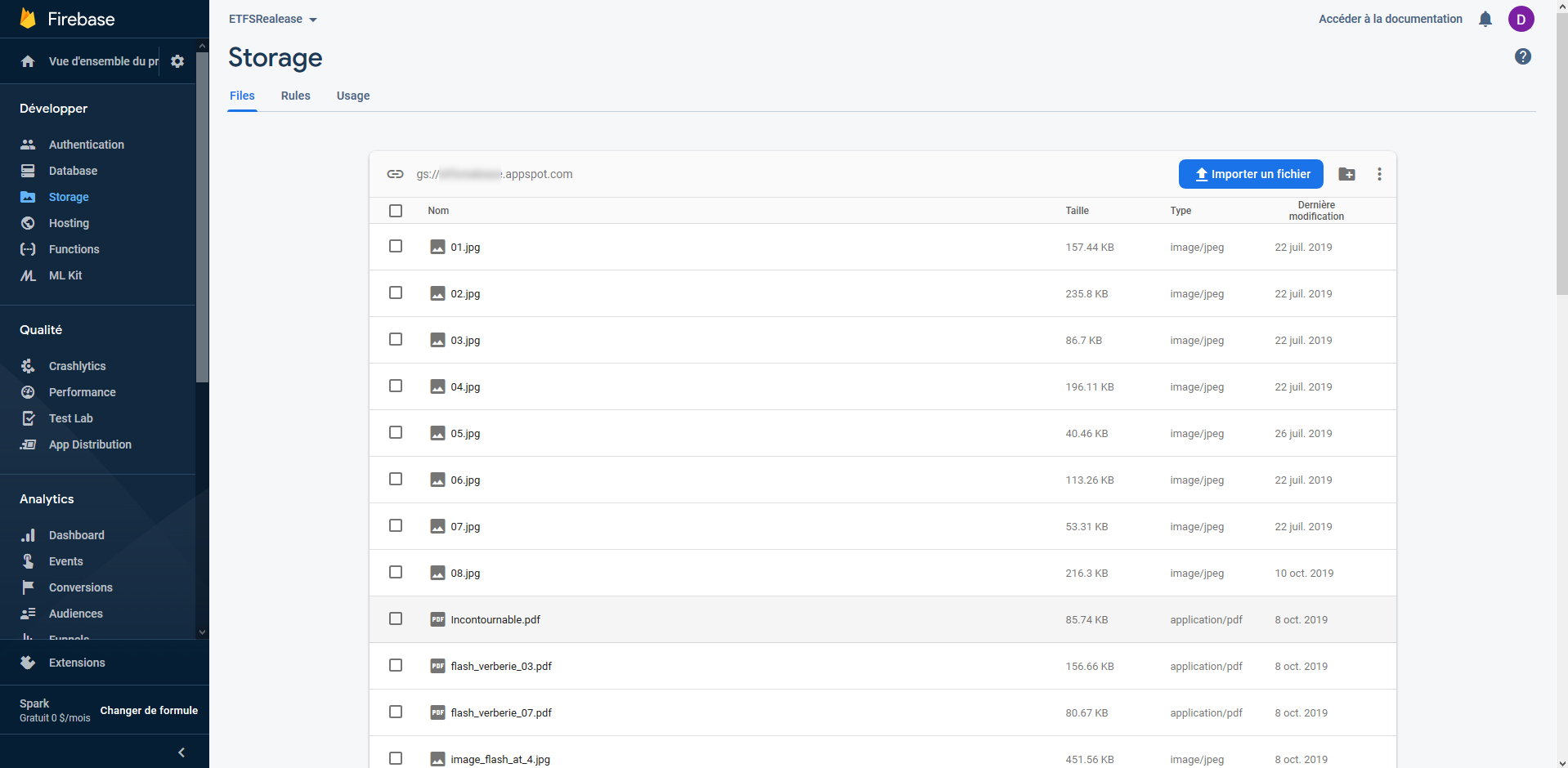Click the Functions brackets icon

point(28,249)
